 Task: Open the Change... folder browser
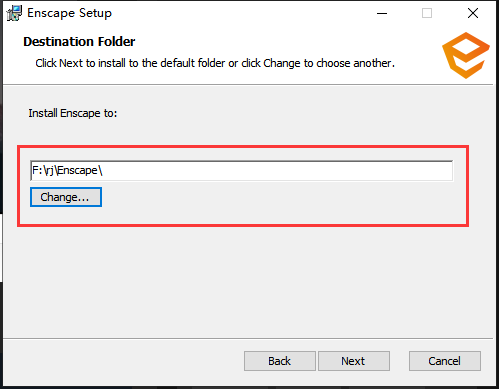pos(66,197)
